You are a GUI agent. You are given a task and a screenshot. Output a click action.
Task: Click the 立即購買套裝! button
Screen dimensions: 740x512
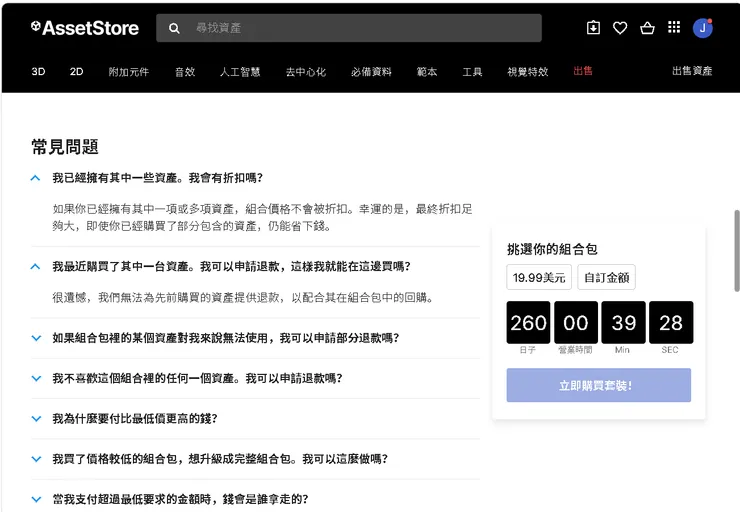click(x=598, y=386)
